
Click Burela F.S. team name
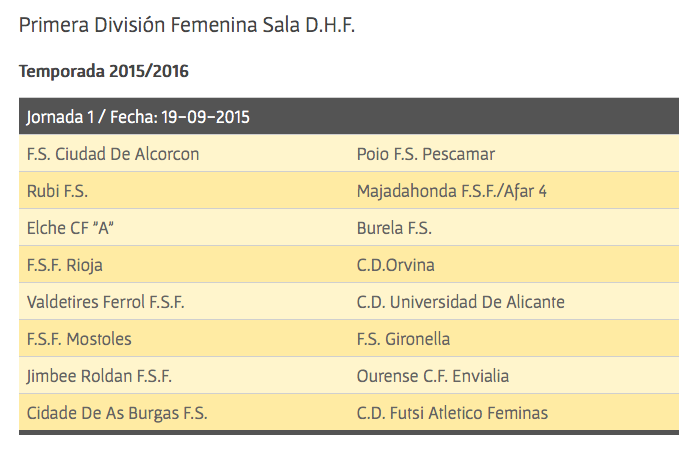[x=394, y=228]
